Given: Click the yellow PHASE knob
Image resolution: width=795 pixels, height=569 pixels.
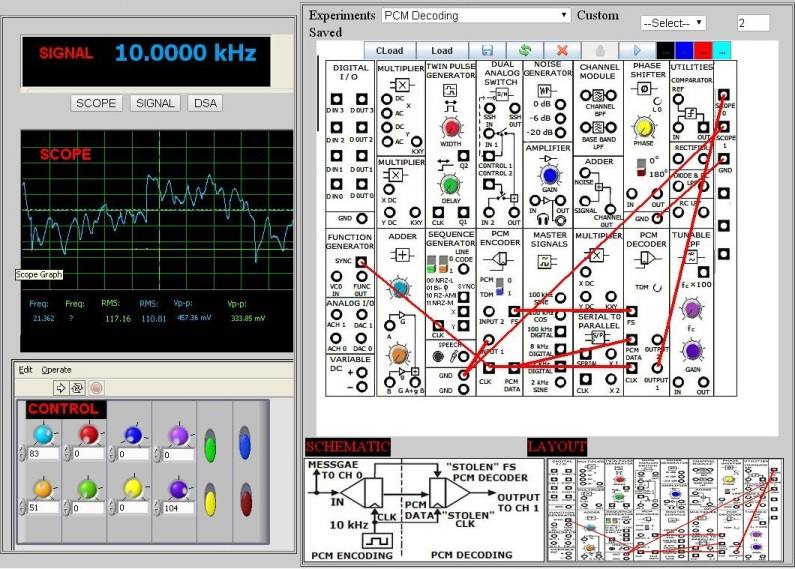Looking at the screenshot, I should pyautogui.click(x=643, y=127).
